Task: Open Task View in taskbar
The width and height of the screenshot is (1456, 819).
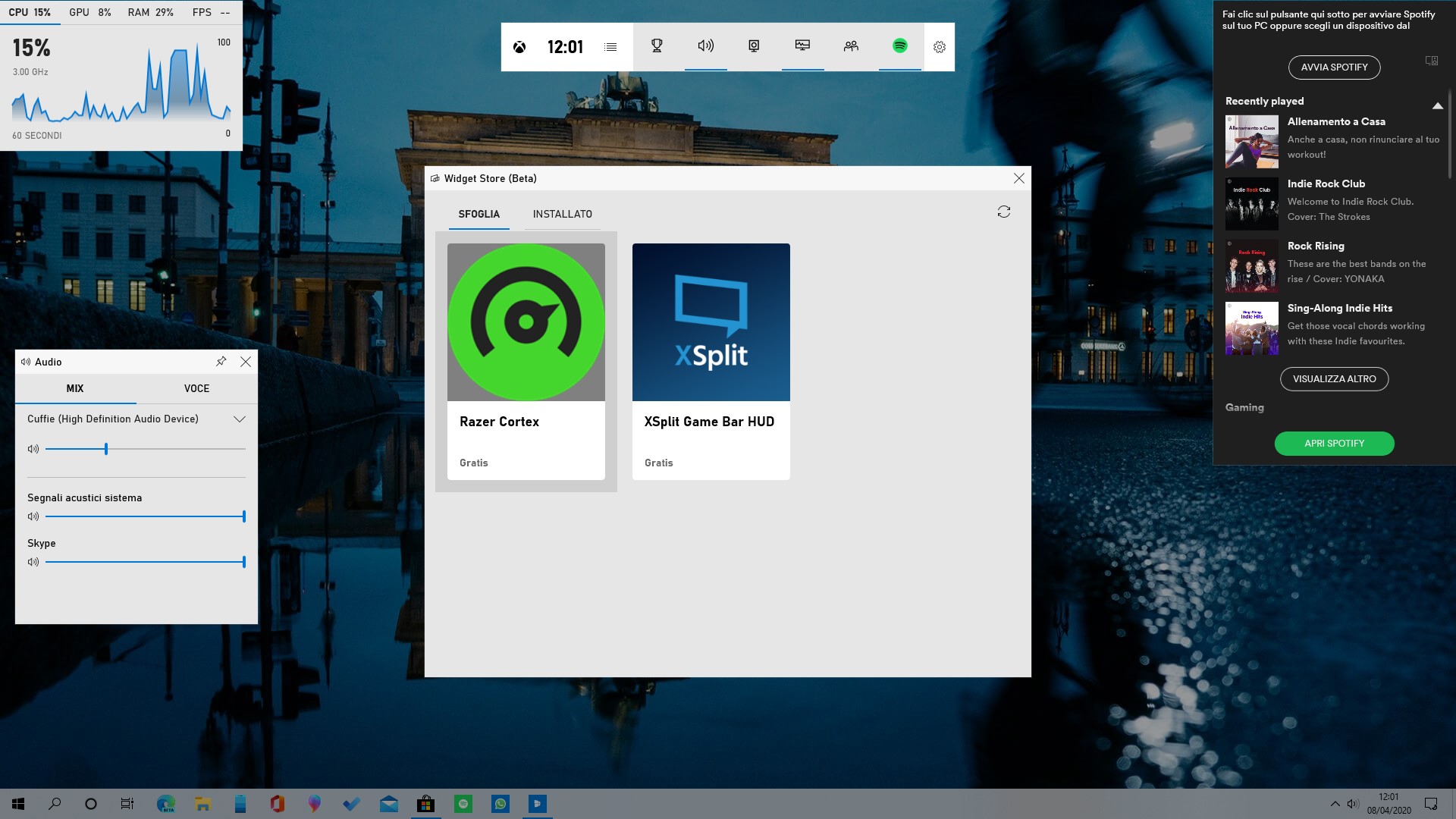Action: (127, 804)
